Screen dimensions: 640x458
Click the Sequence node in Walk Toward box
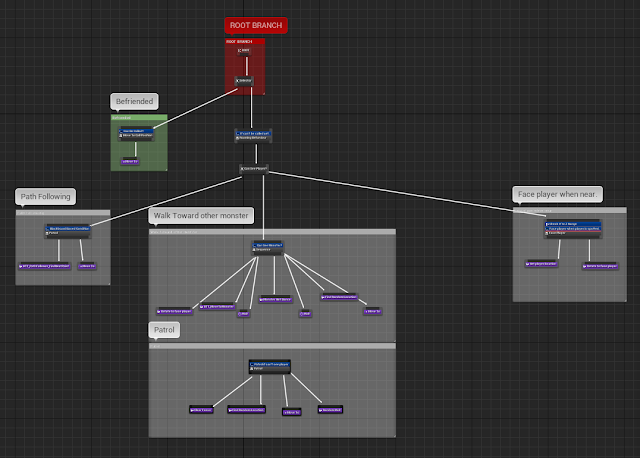(x=268, y=247)
